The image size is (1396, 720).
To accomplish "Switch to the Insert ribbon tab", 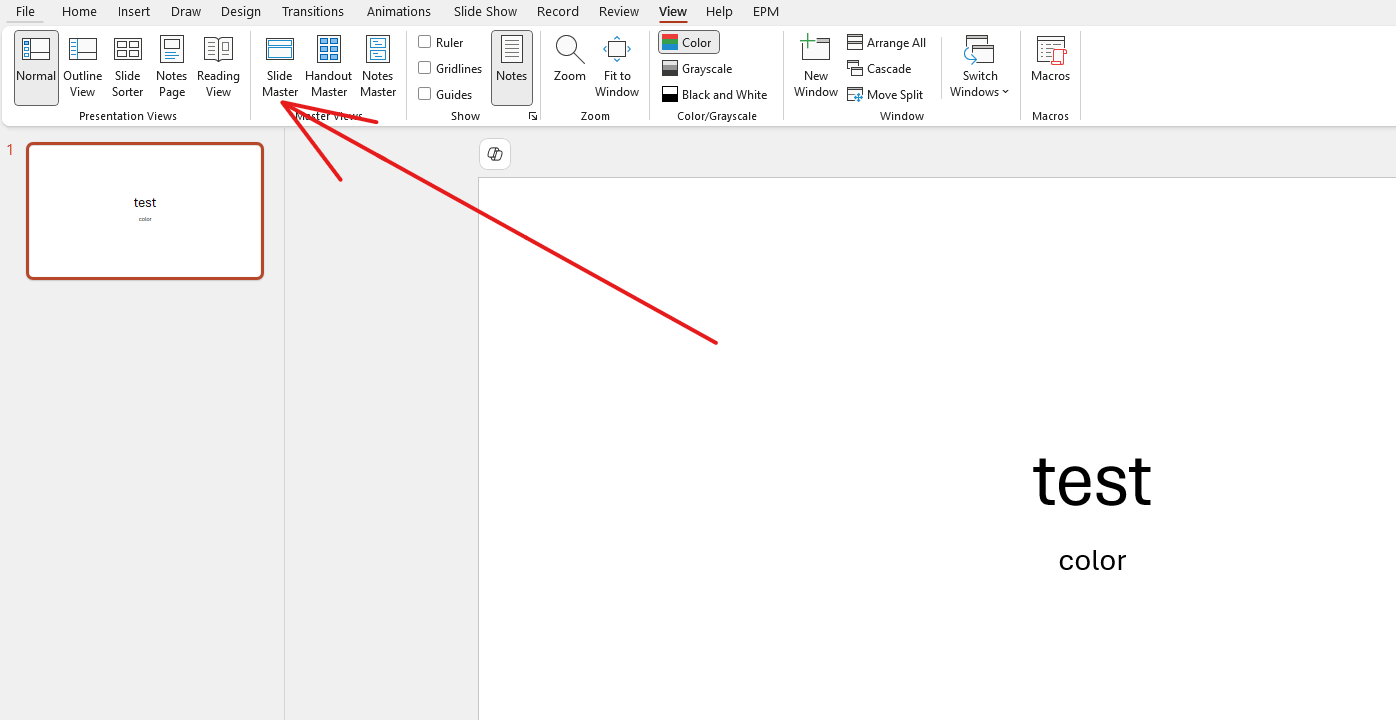I will (x=133, y=11).
